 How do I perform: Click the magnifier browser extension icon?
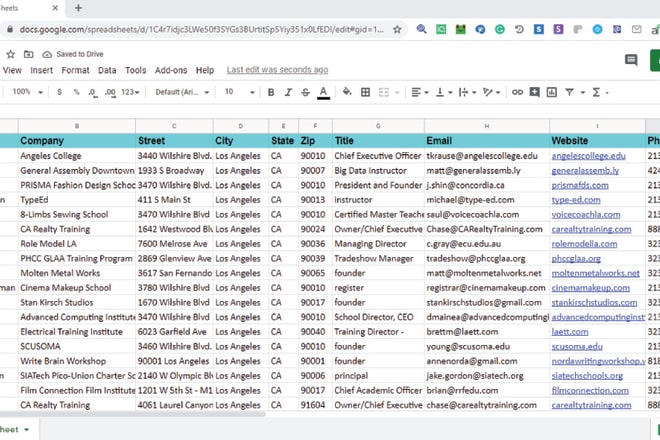coord(421,29)
